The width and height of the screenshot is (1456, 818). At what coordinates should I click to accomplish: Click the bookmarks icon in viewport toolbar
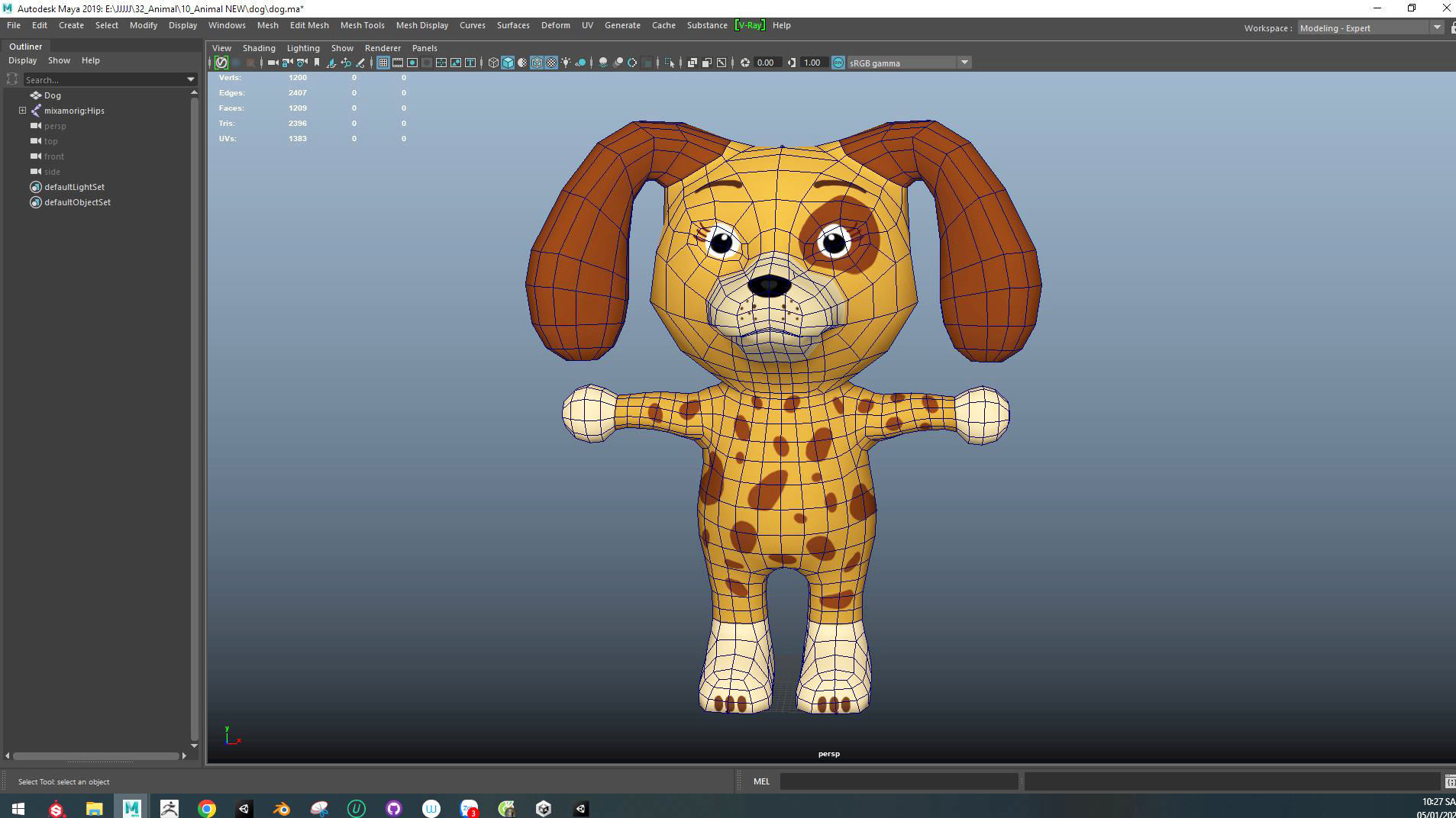[316, 63]
